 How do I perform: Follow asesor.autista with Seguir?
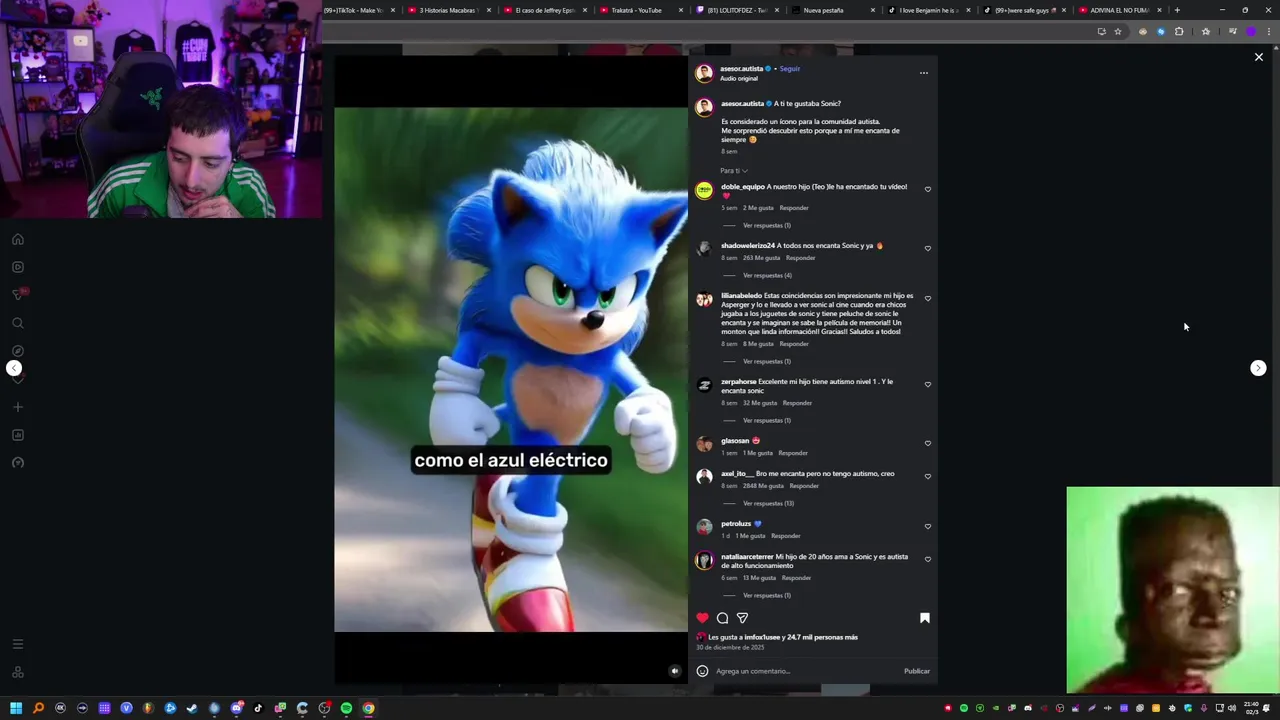pyautogui.click(x=790, y=69)
